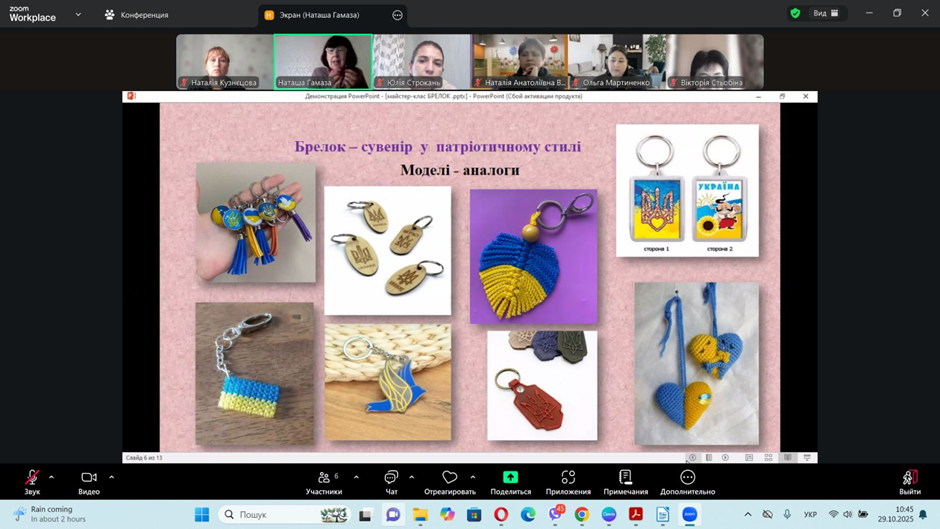Open the Чат chat panel
Image resolution: width=940 pixels, height=529 pixels.
point(391,481)
